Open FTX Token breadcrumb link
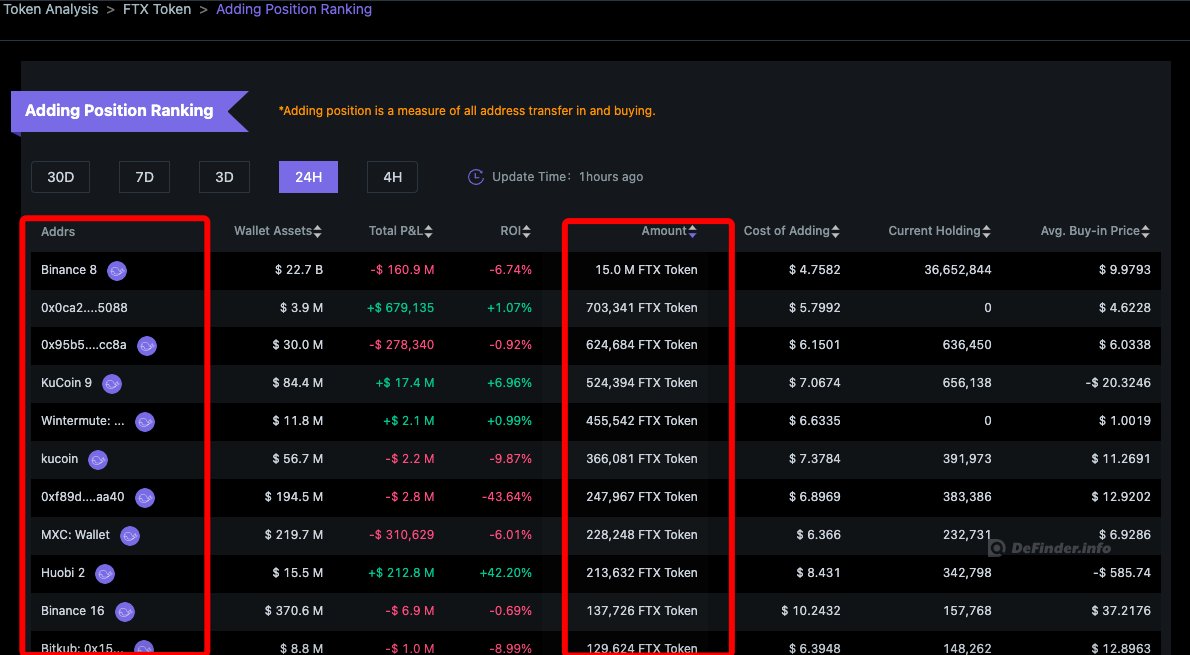 [x=157, y=10]
